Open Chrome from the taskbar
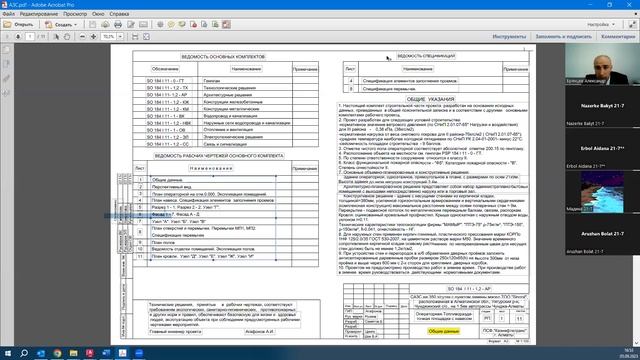 click(57, 353)
